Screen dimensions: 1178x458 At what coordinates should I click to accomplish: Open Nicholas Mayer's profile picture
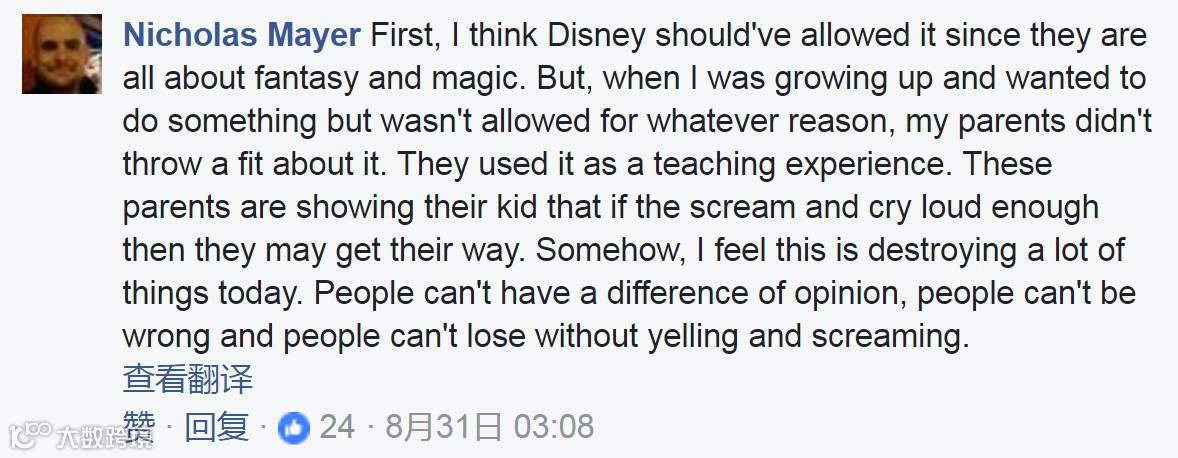(62, 54)
